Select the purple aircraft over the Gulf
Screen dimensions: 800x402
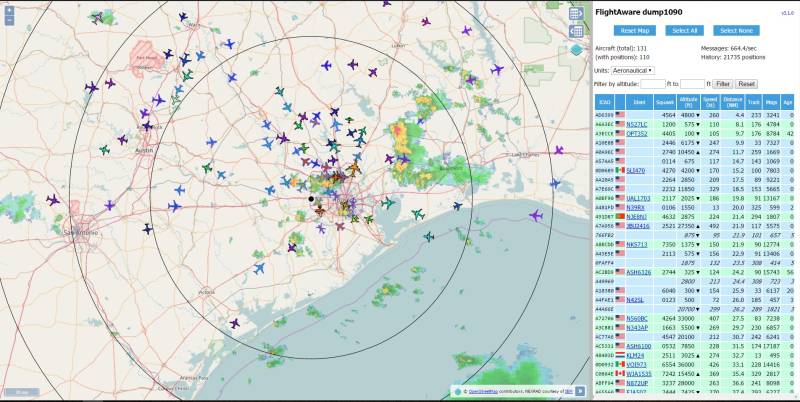tap(535, 215)
